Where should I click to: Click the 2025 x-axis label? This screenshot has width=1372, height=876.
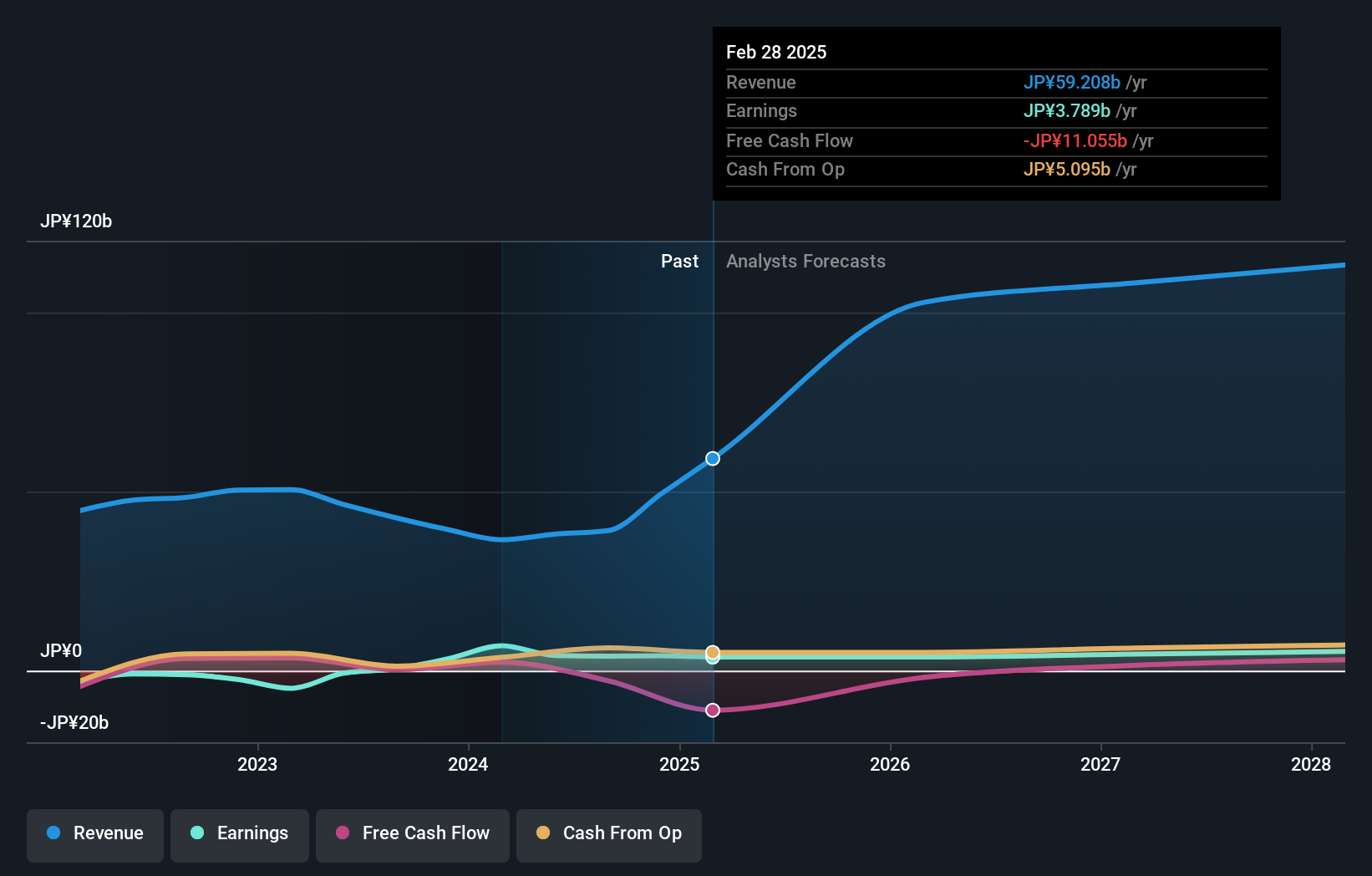(679, 764)
